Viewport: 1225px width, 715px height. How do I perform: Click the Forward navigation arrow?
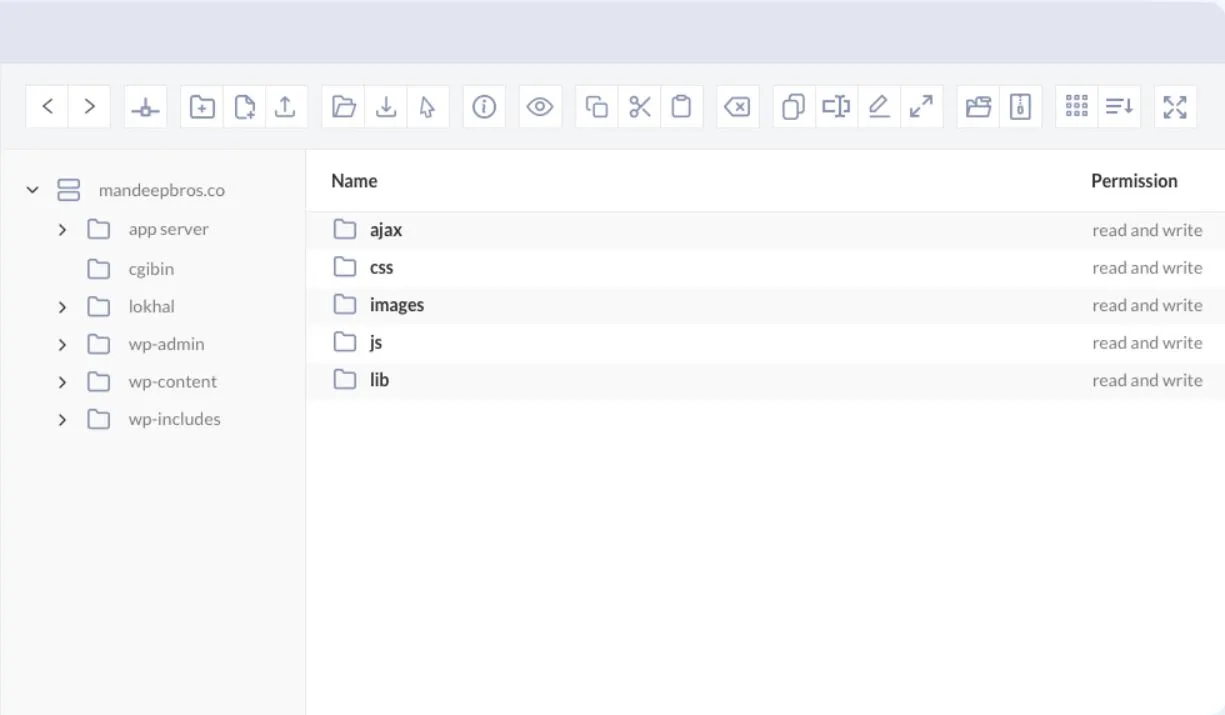pos(88,105)
